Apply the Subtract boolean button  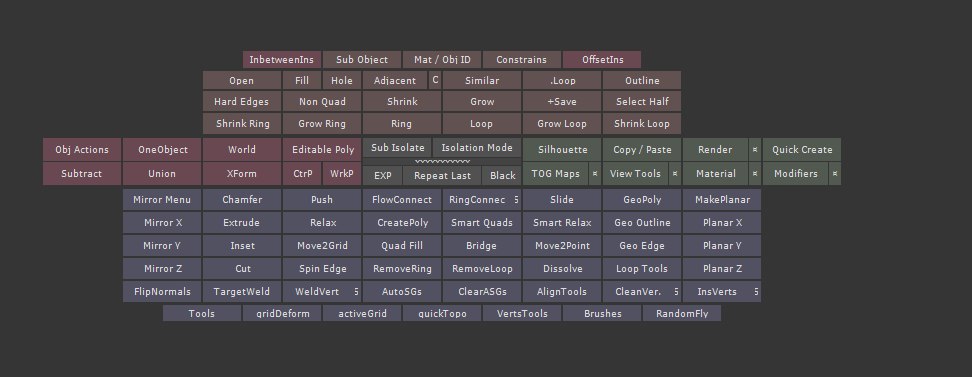point(82,174)
